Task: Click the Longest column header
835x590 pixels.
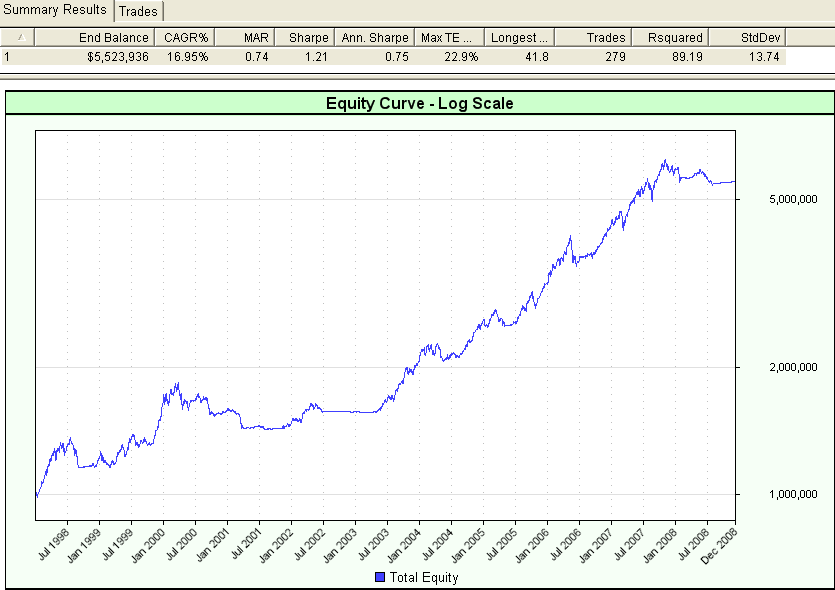Action: (519, 37)
